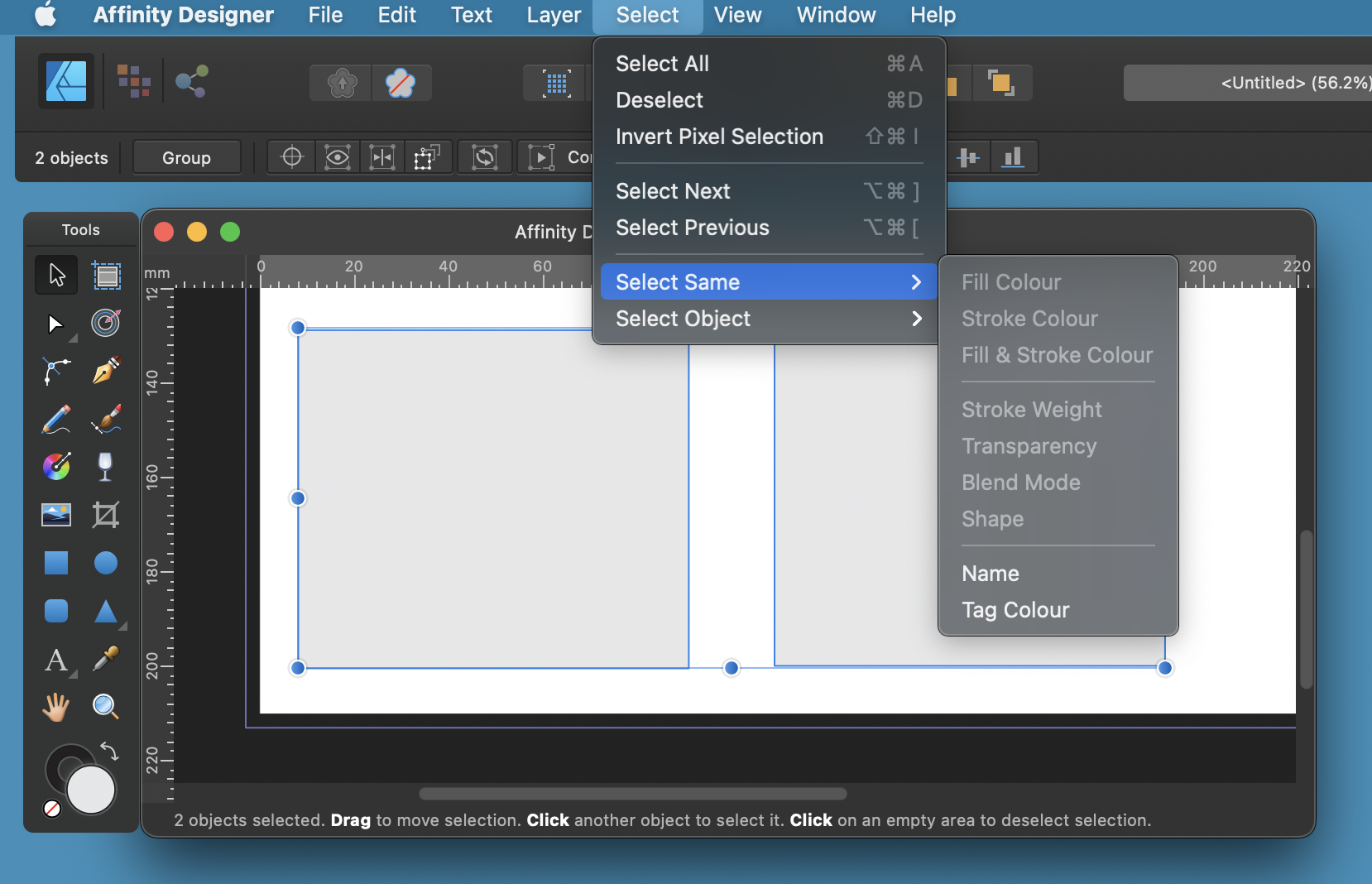Choose Tag Colour in Select Same submenu
Screen dimensions: 1372x884
1015,610
